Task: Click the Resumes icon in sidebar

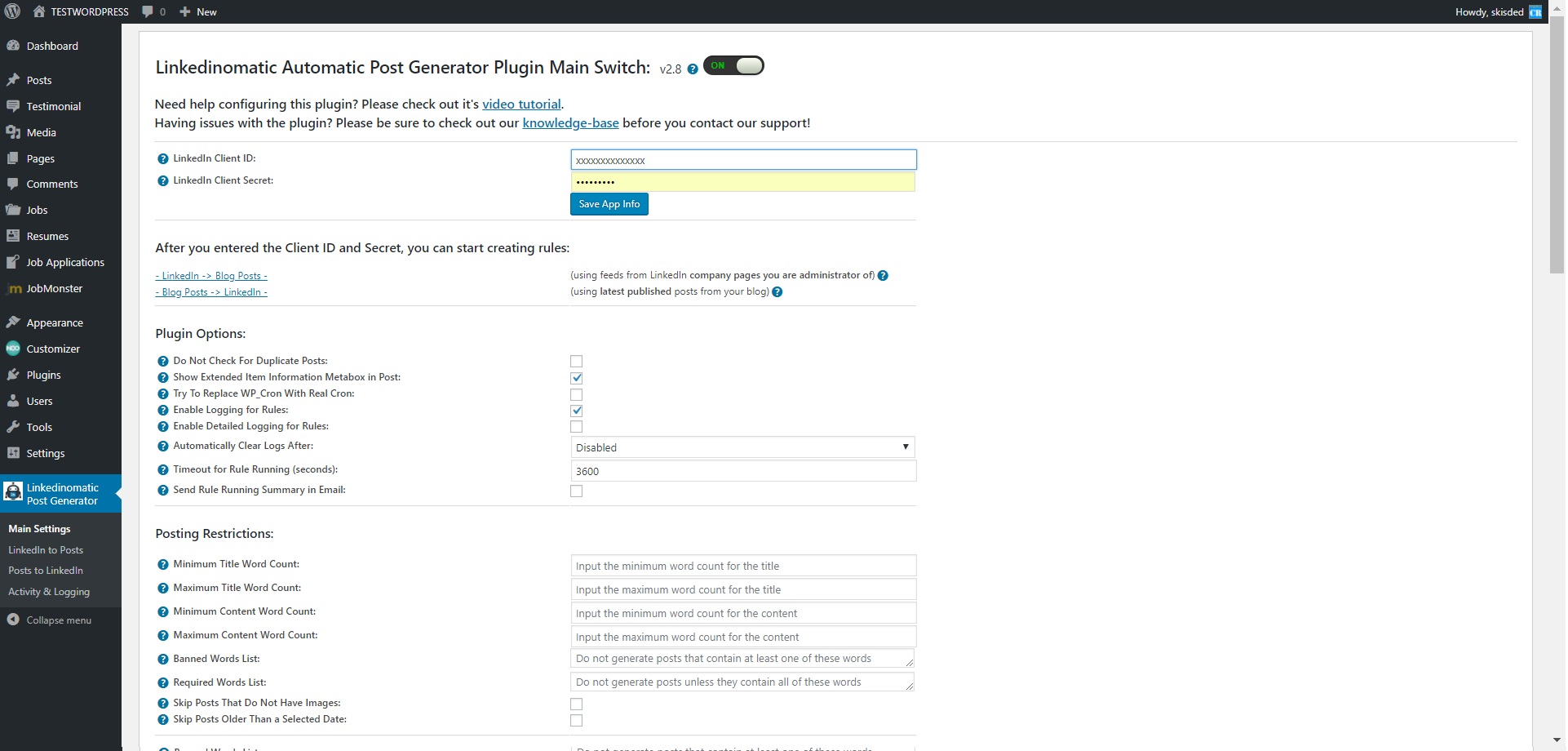Action: tap(13, 236)
